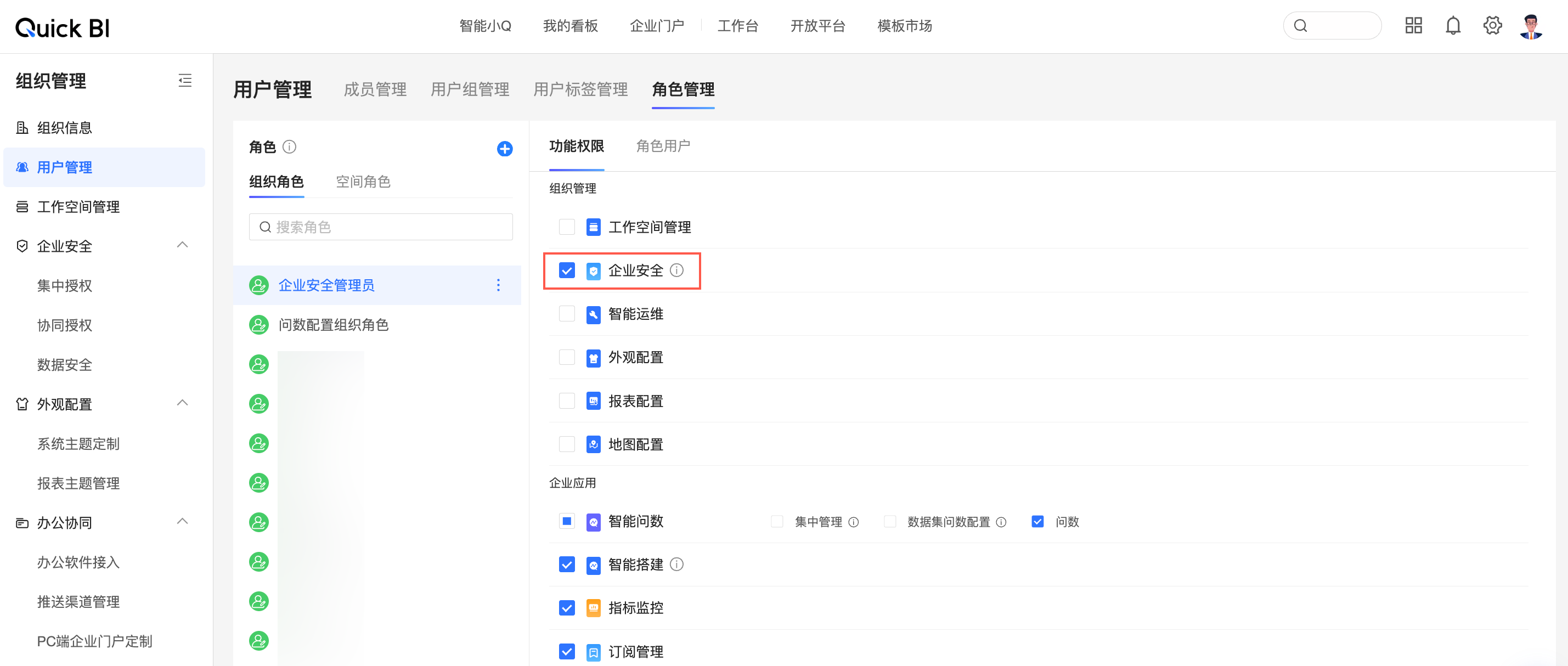Open 智能小Q in top navigation
Screen dimensions: 1568x666
(x=485, y=26)
